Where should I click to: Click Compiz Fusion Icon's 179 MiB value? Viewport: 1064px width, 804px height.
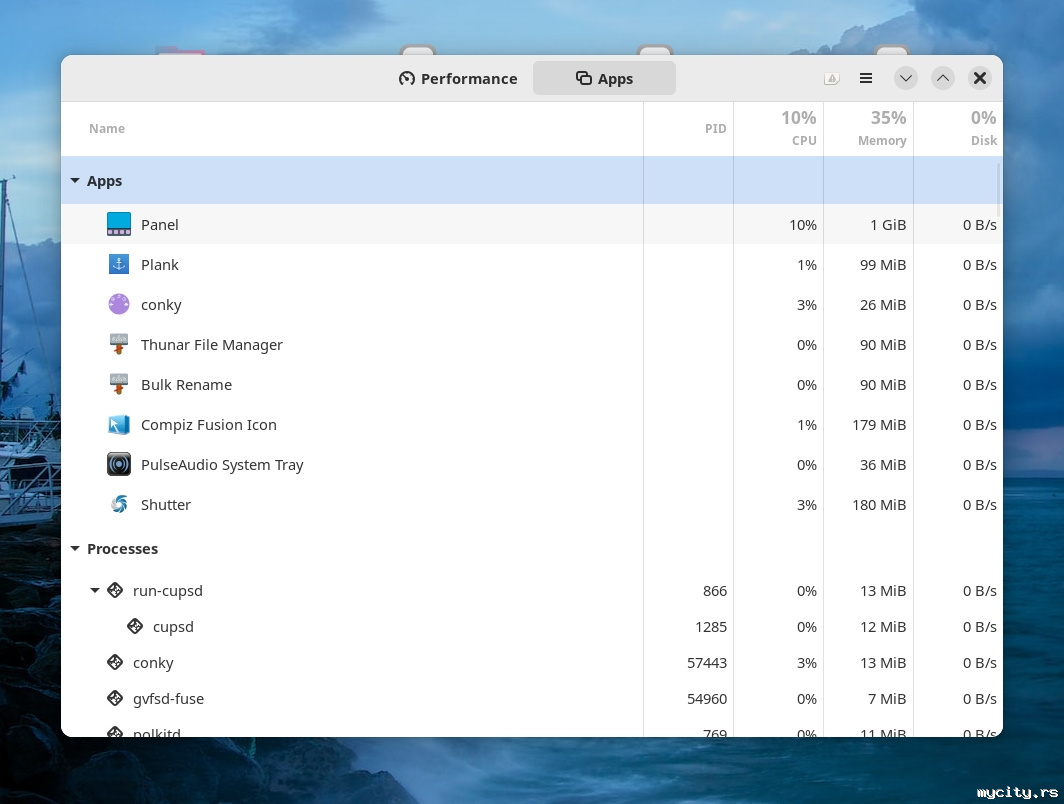[x=879, y=425]
